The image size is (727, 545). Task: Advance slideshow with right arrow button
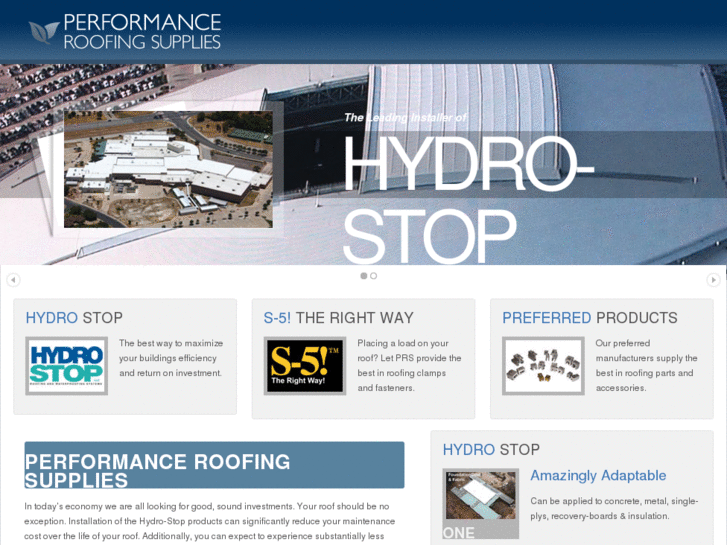[x=713, y=280]
